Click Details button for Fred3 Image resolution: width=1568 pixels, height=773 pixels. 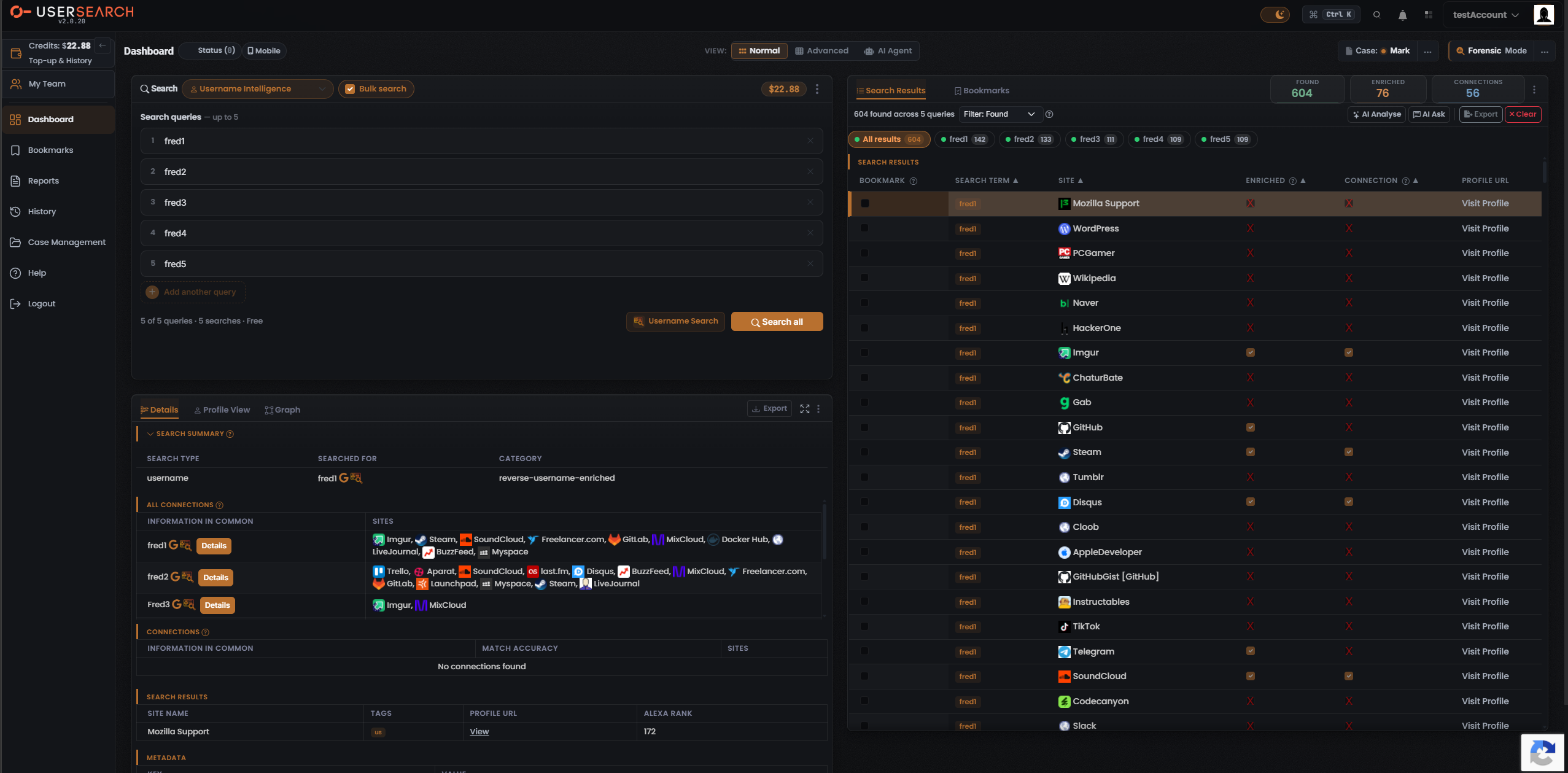pos(217,605)
